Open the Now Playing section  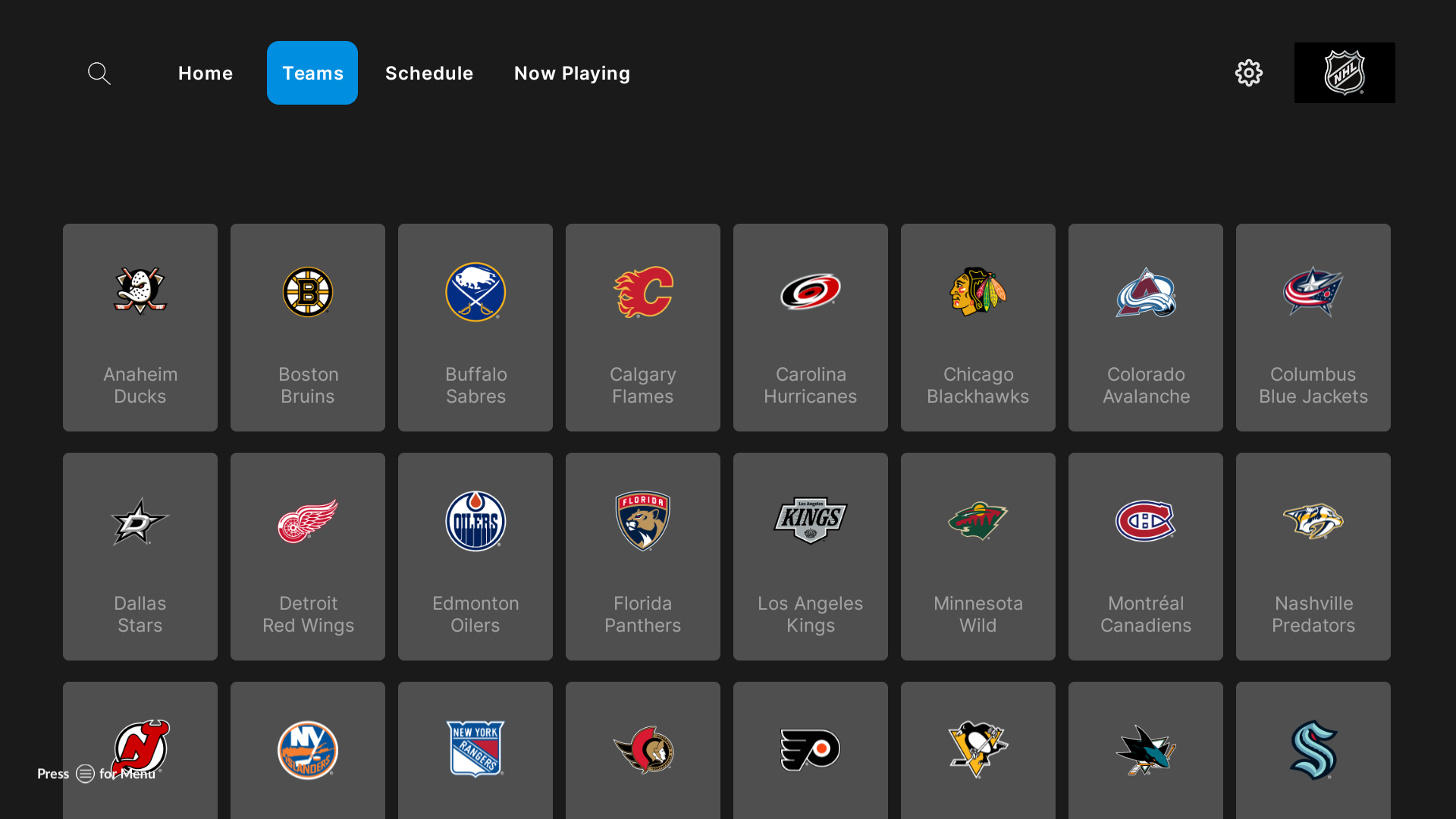point(572,73)
